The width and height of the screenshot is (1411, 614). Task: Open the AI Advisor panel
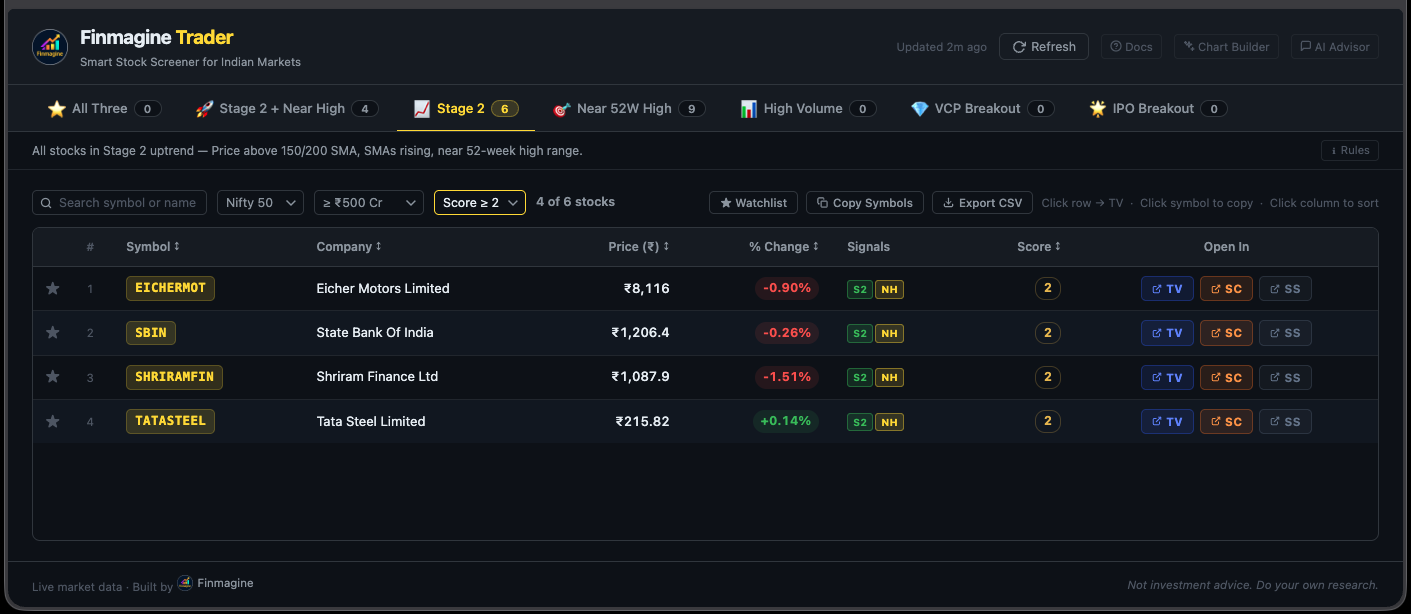click(1334, 46)
